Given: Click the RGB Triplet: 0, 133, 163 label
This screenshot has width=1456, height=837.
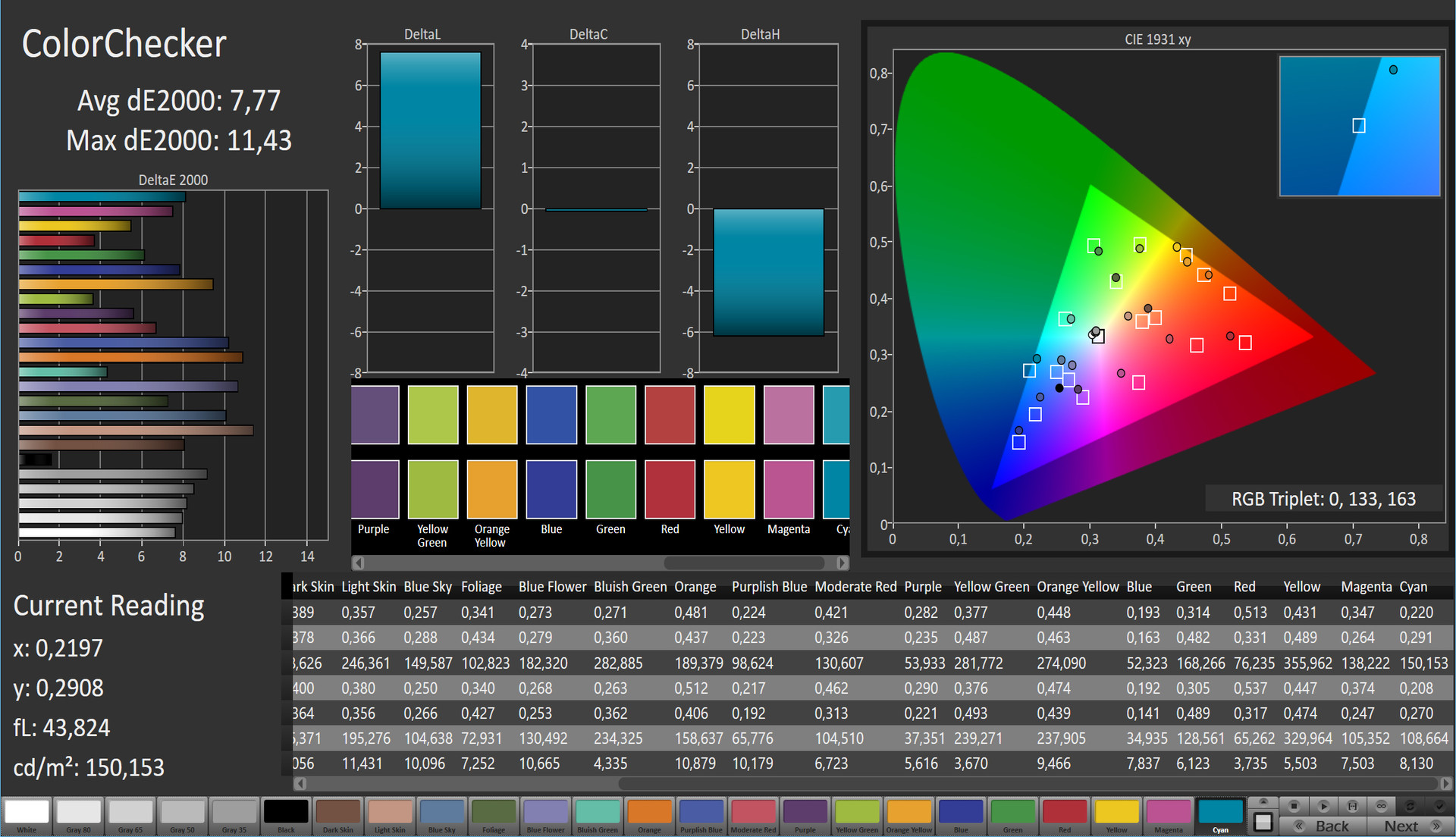Looking at the screenshot, I should pyautogui.click(x=1323, y=499).
